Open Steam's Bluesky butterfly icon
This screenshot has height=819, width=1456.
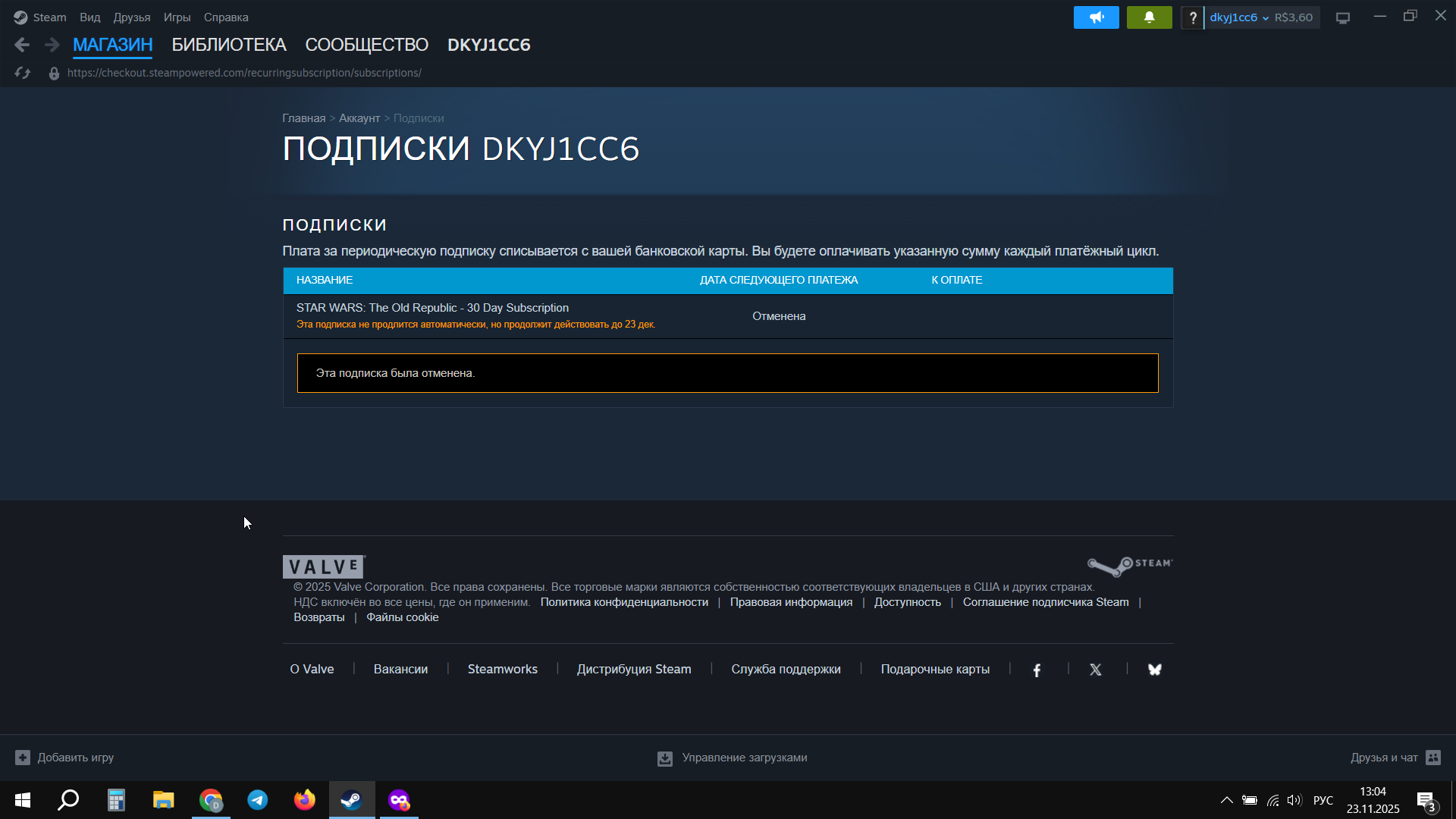1154,670
